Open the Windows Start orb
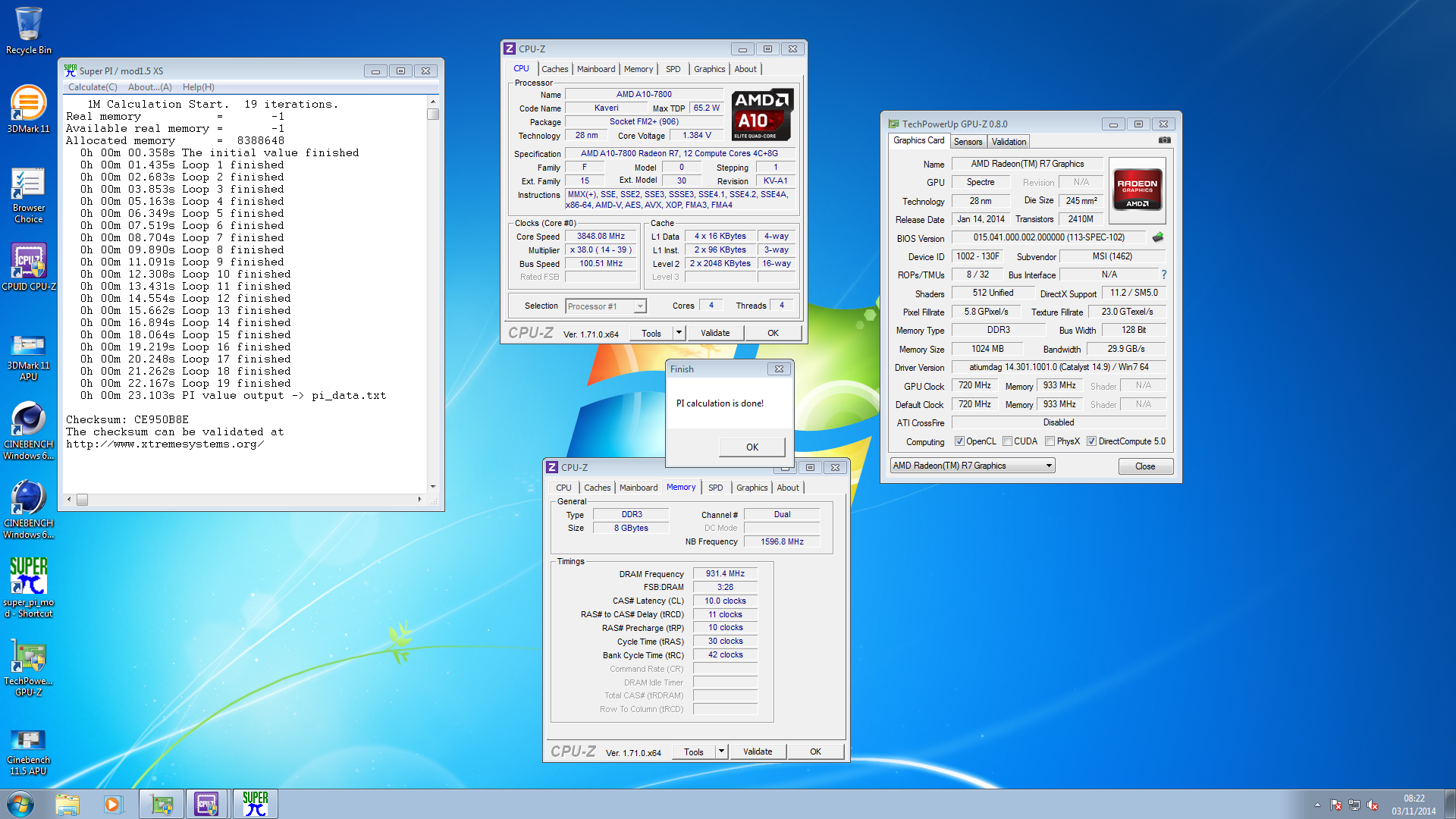This screenshot has height=819, width=1456. (x=20, y=804)
